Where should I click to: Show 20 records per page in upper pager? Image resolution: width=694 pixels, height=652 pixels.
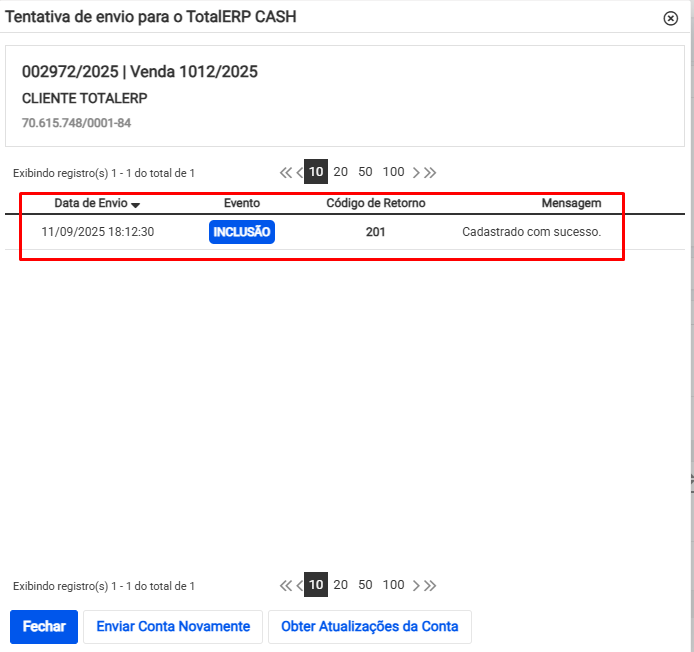click(x=340, y=171)
